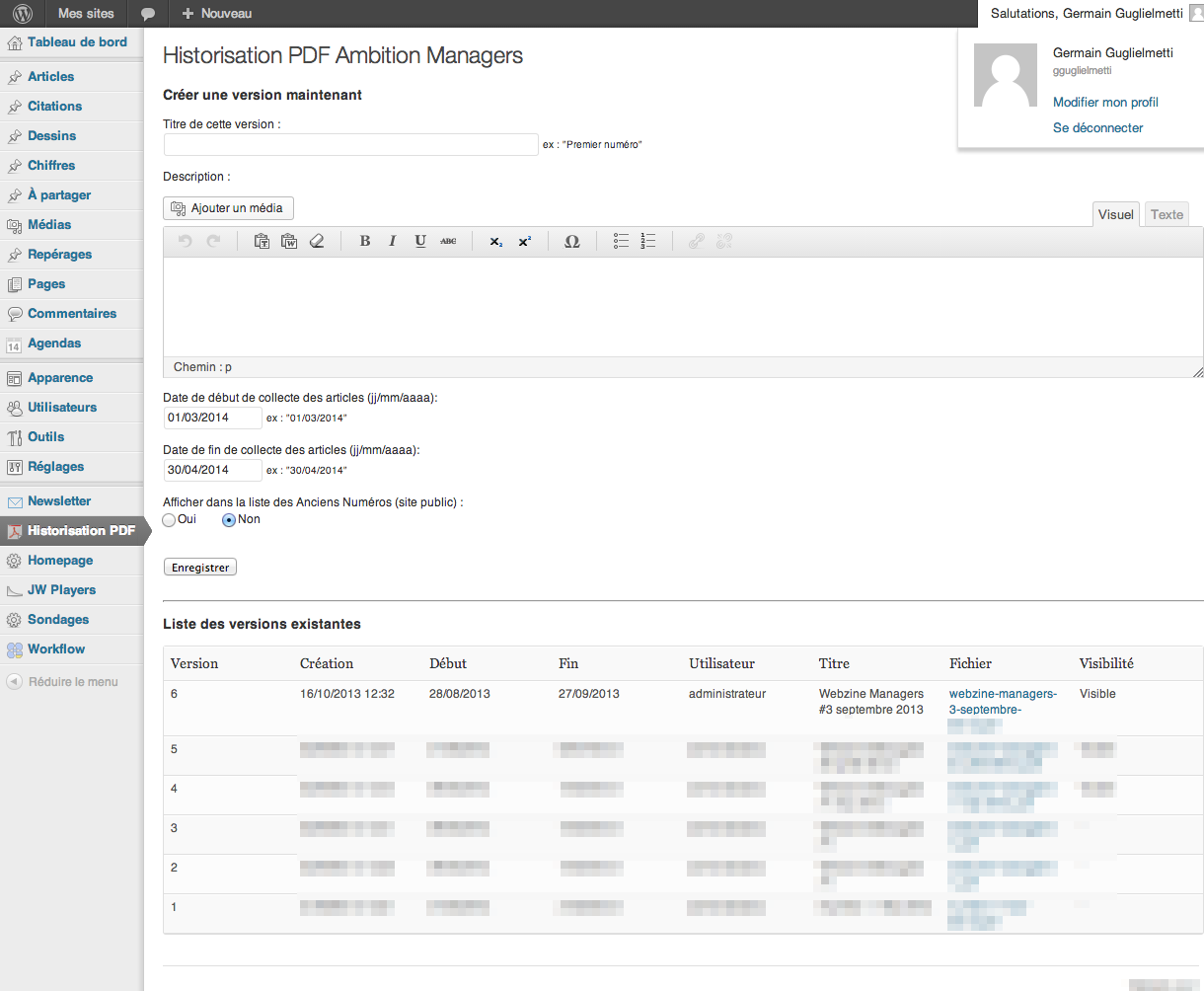Open the Citations menu item
Screen dimensions: 1204x991
(x=71, y=107)
